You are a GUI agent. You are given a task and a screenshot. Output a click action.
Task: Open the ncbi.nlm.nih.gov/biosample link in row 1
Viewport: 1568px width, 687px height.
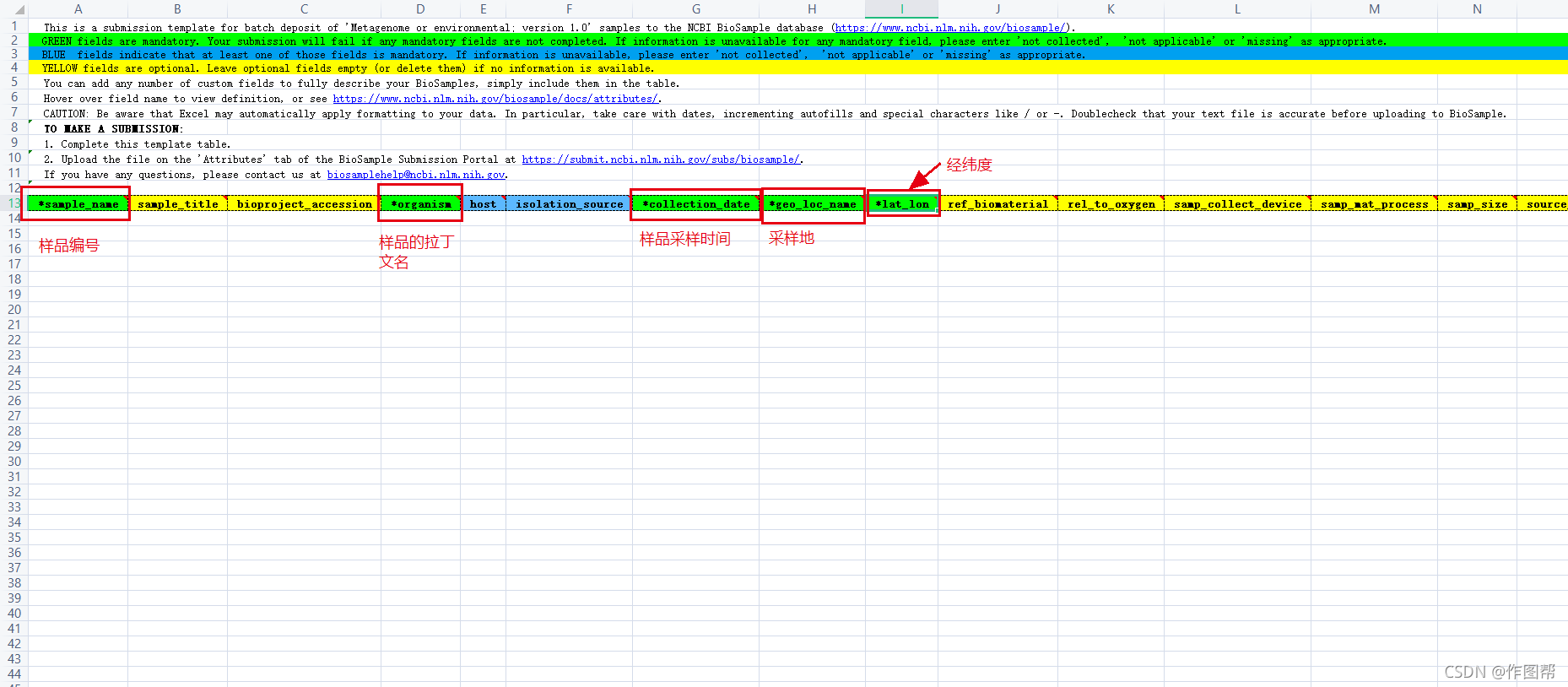(x=952, y=28)
